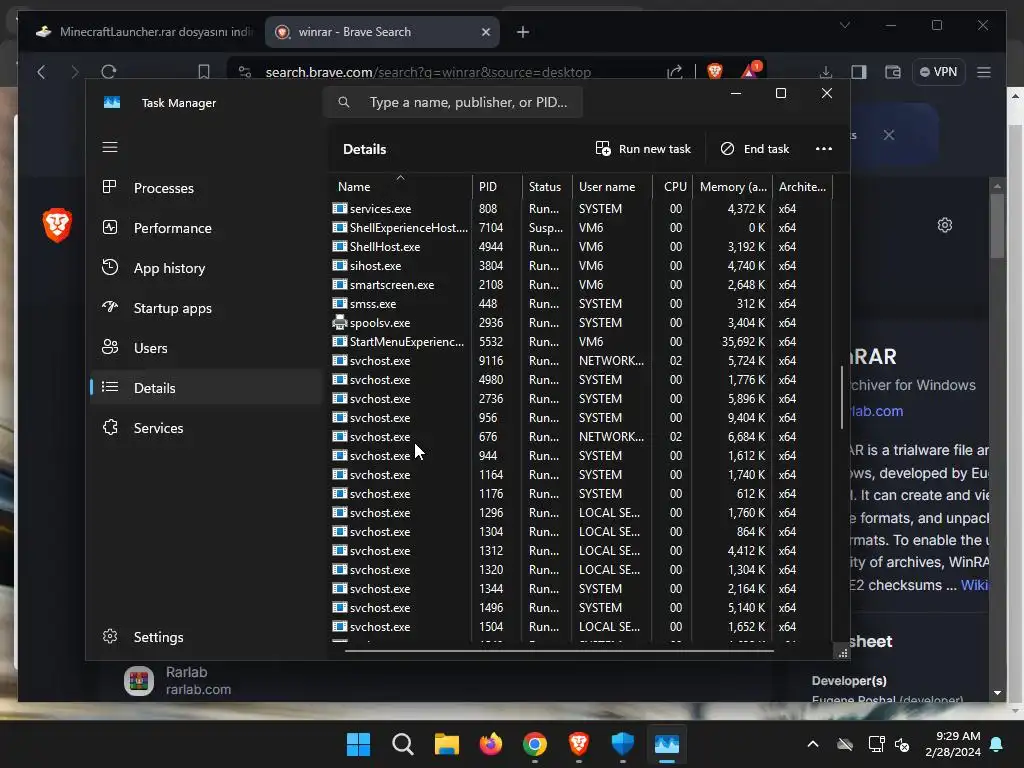Open Brave Rewards triangle icon
Viewport: 1024px width, 768px height.
(750, 71)
